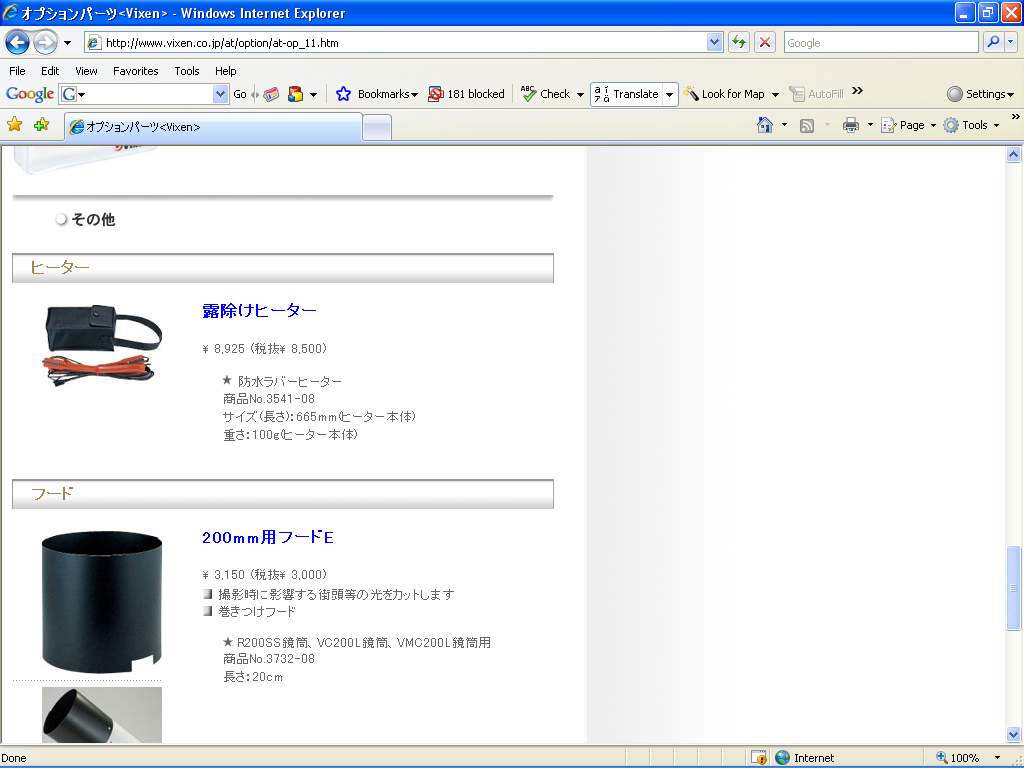The height and width of the screenshot is (768, 1024).
Task: Click the scroll down arrow
Action: click(x=1014, y=733)
